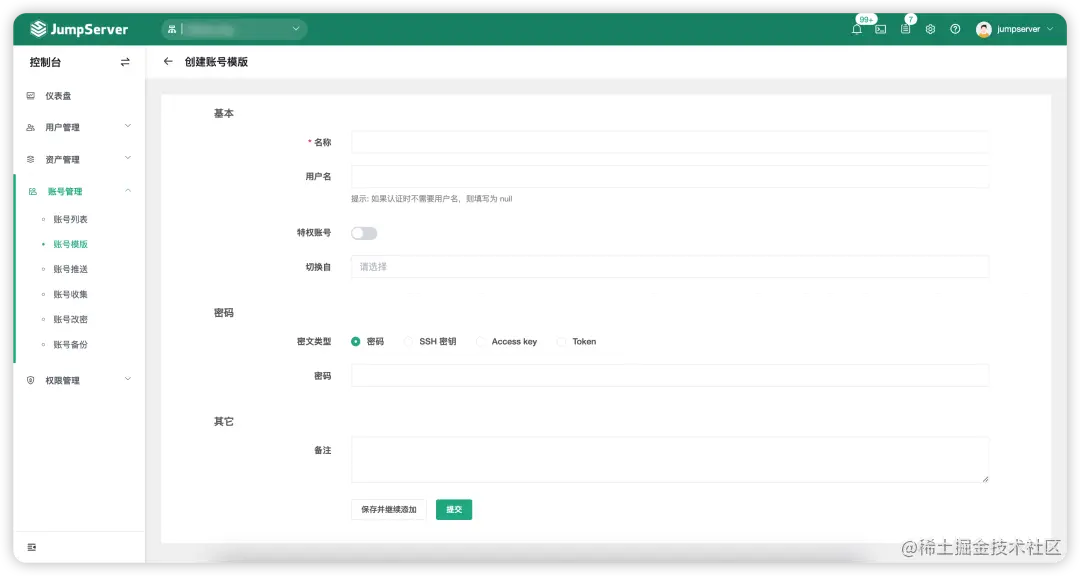The image size is (1080, 576).
Task: Open the notifications bell icon
Action: tap(857, 29)
